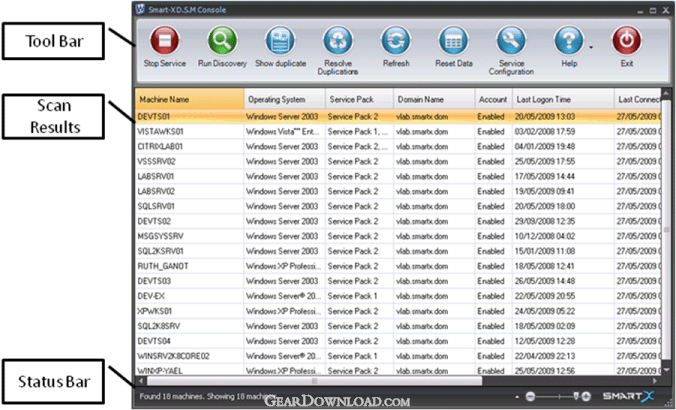This screenshot has width=676, height=410.
Task: Expand the Help dropdown arrow
Action: (591, 47)
